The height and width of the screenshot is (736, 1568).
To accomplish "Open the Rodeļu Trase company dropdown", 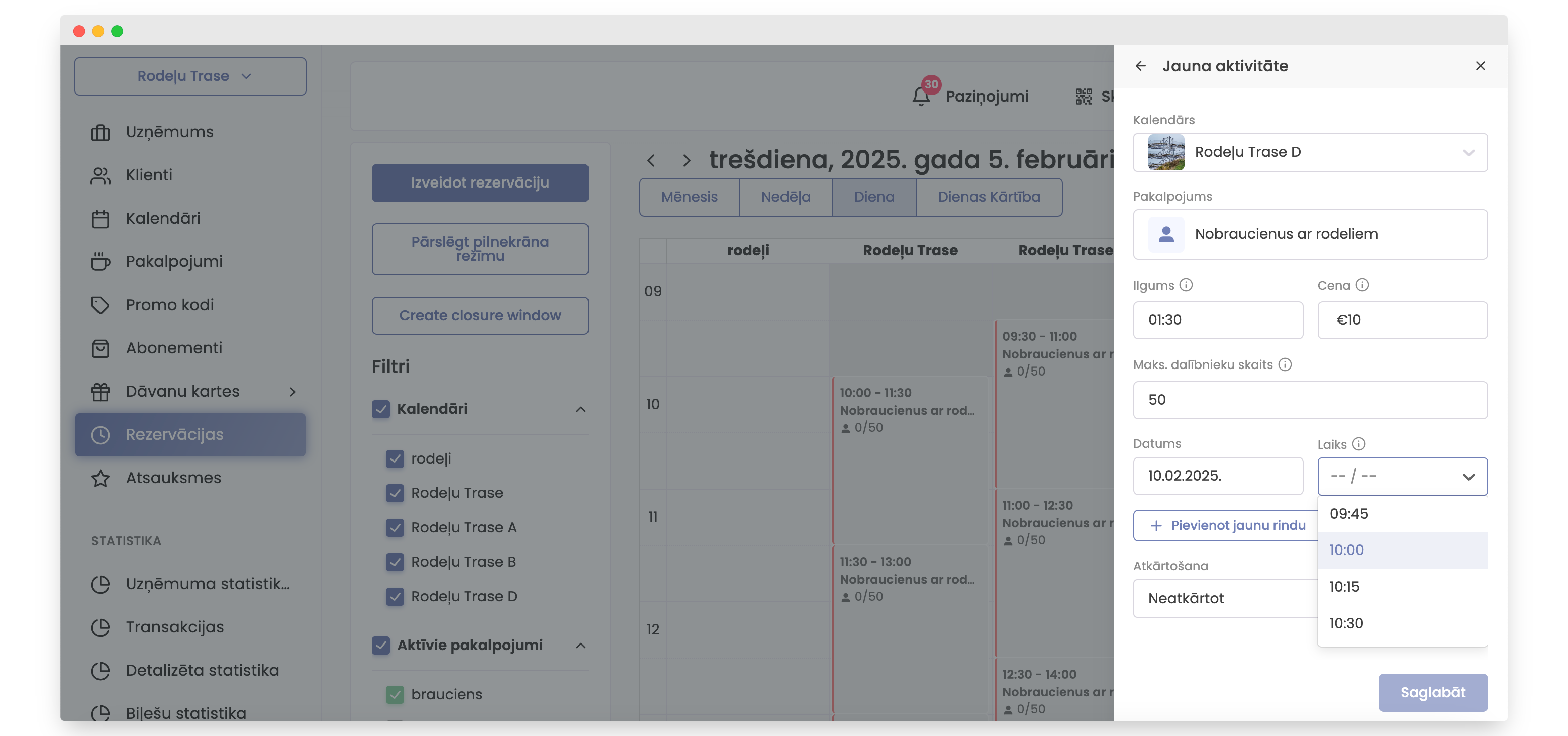I will coord(190,76).
